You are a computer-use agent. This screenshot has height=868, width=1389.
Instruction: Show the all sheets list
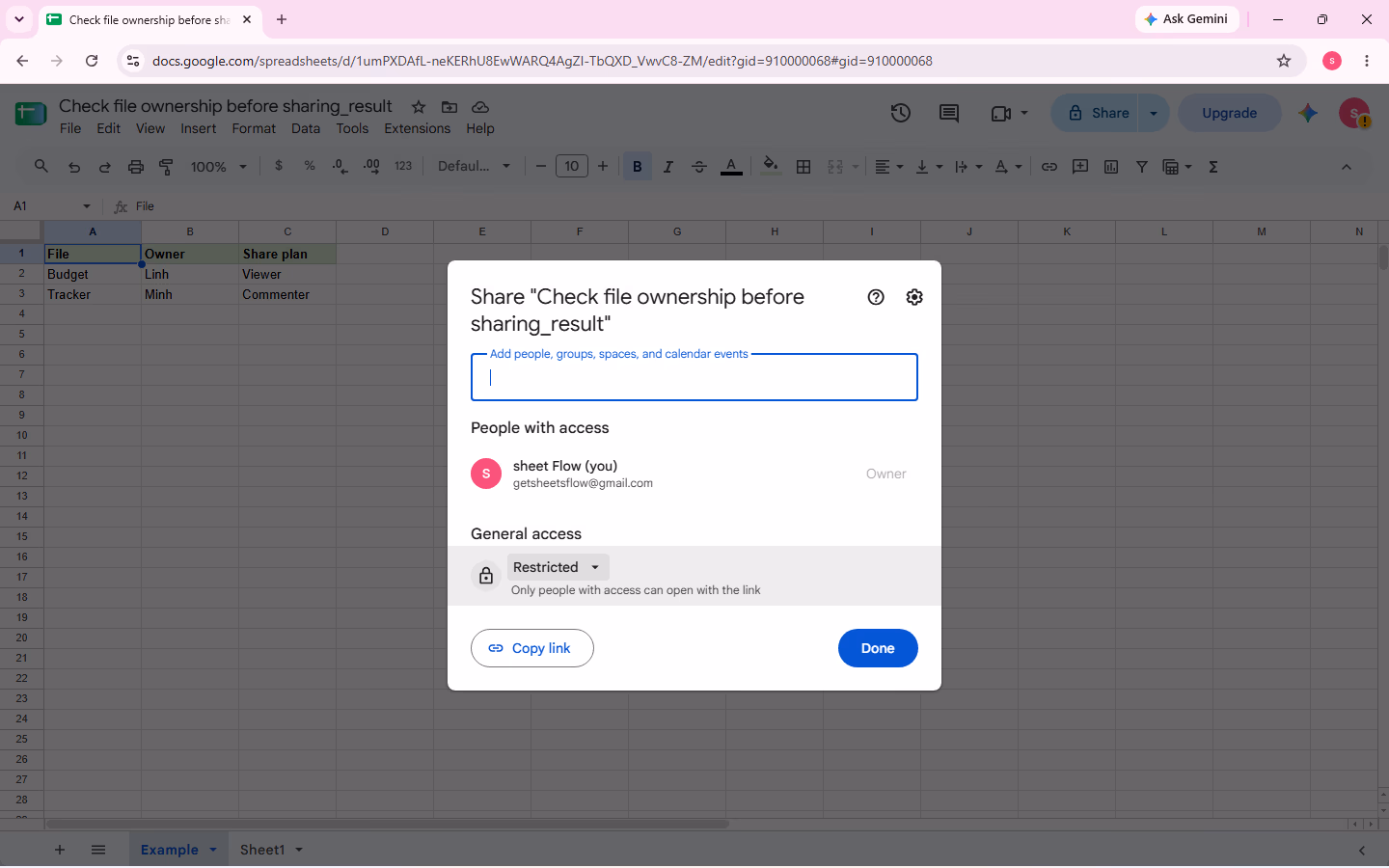point(98,850)
